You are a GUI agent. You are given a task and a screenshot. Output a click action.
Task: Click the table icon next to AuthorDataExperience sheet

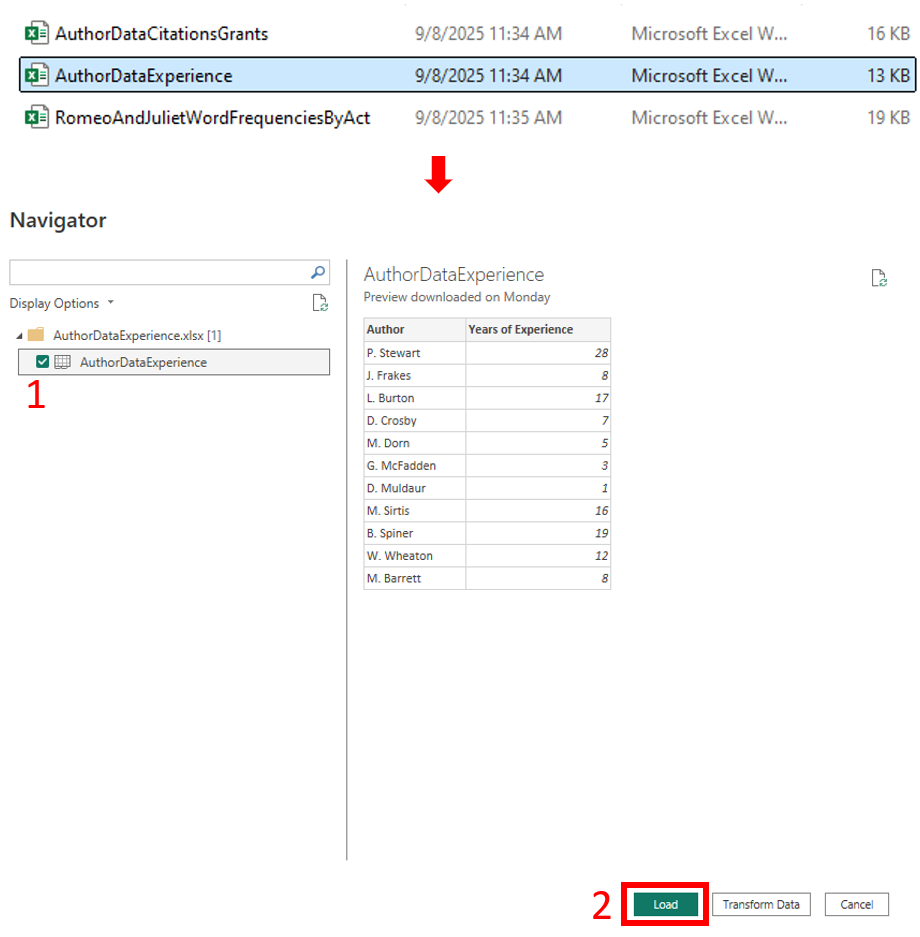[63, 362]
